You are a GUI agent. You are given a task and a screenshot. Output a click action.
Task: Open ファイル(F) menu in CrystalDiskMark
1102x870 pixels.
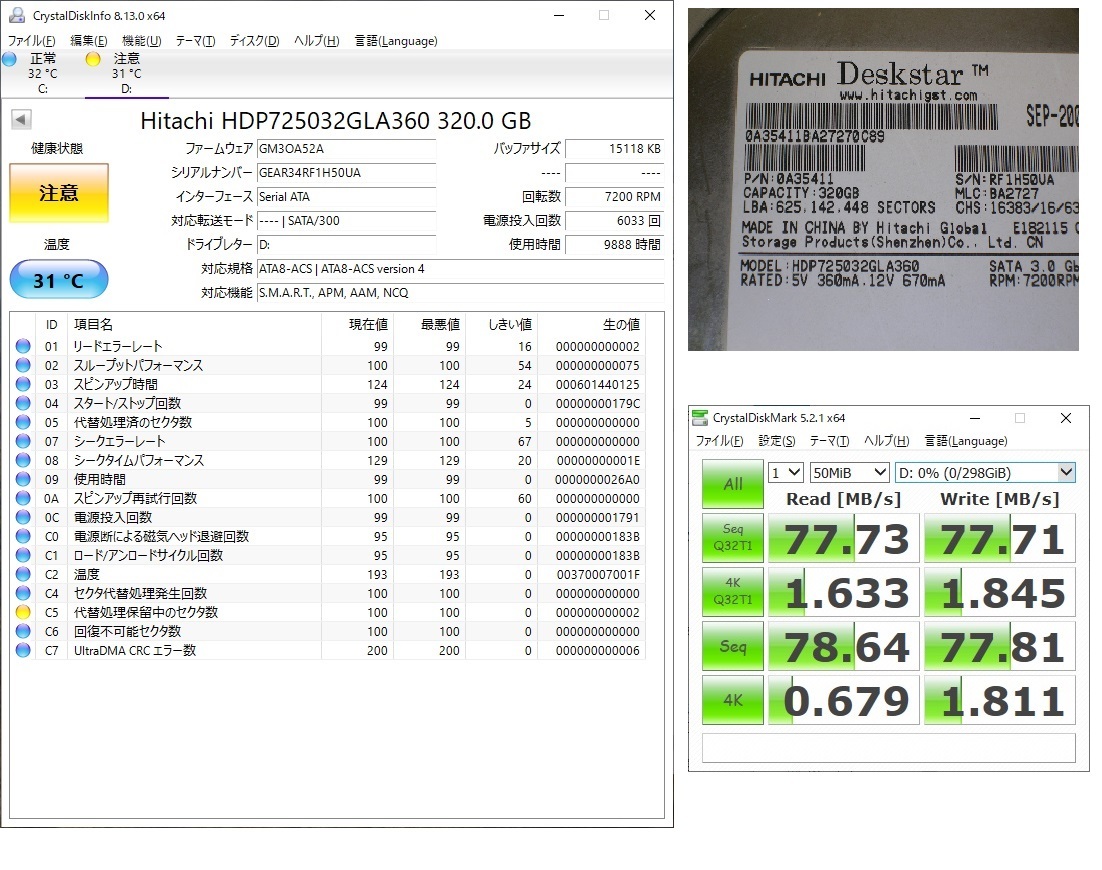(719, 441)
